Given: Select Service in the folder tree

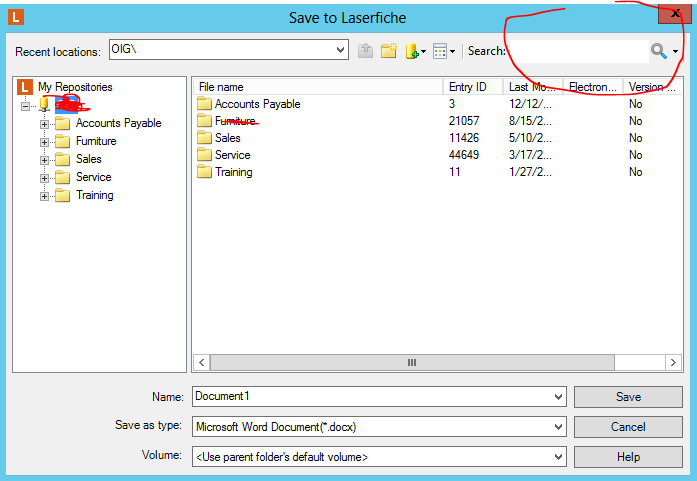Looking at the screenshot, I should coord(94,177).
